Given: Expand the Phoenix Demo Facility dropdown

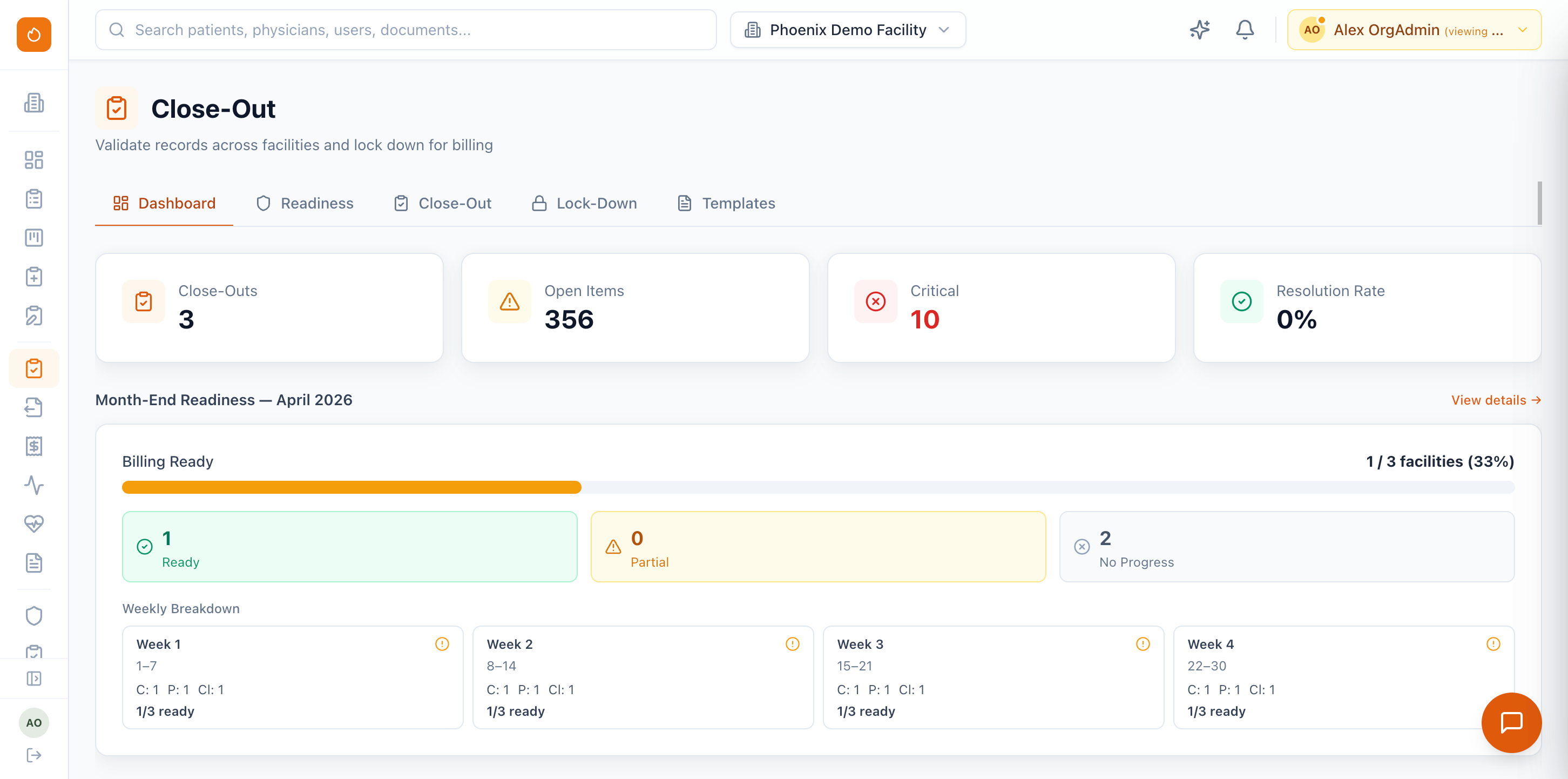Looking at the screenshot, I should tap(847, 30).
